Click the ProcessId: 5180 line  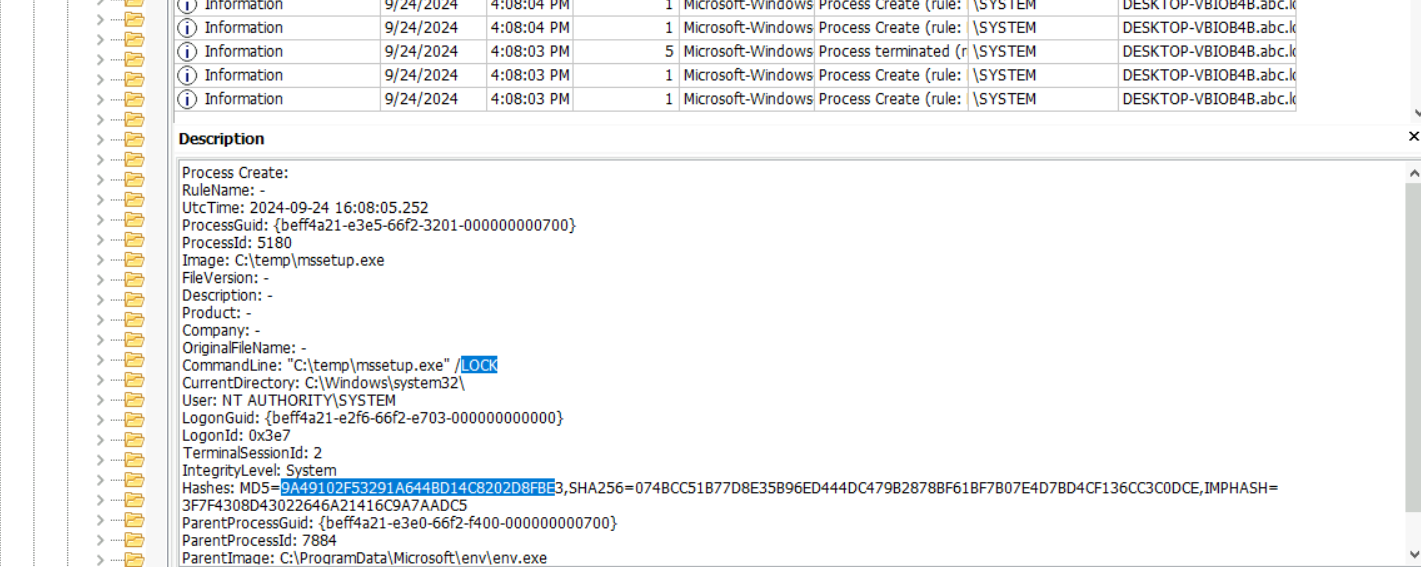pyautogui.click(x=237, y=243)
